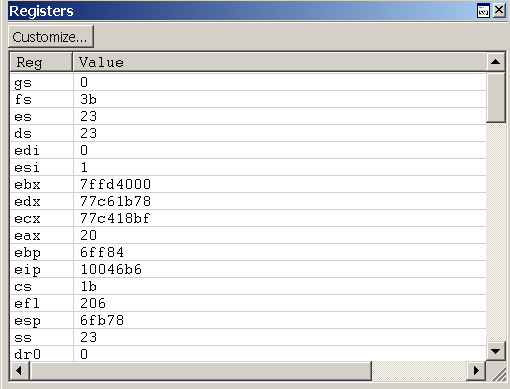
Task: Click the ebx value 7ffd4000
Action: pos(115,184)
